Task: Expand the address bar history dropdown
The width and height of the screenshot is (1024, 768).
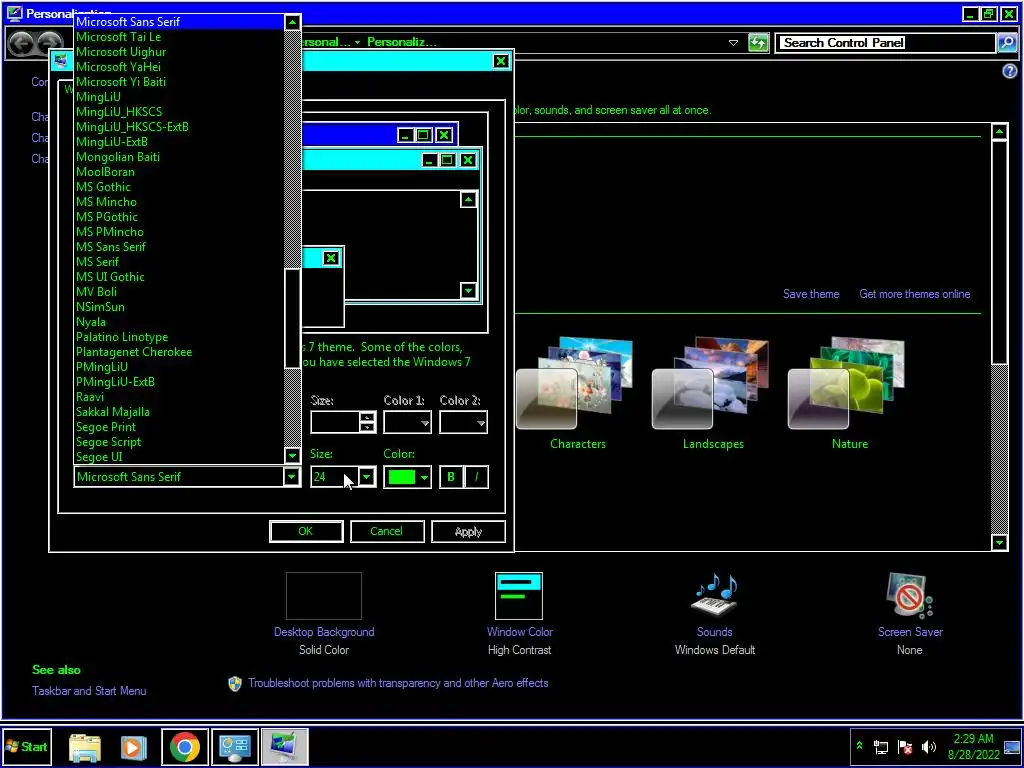Action: [x=733, y=43]
